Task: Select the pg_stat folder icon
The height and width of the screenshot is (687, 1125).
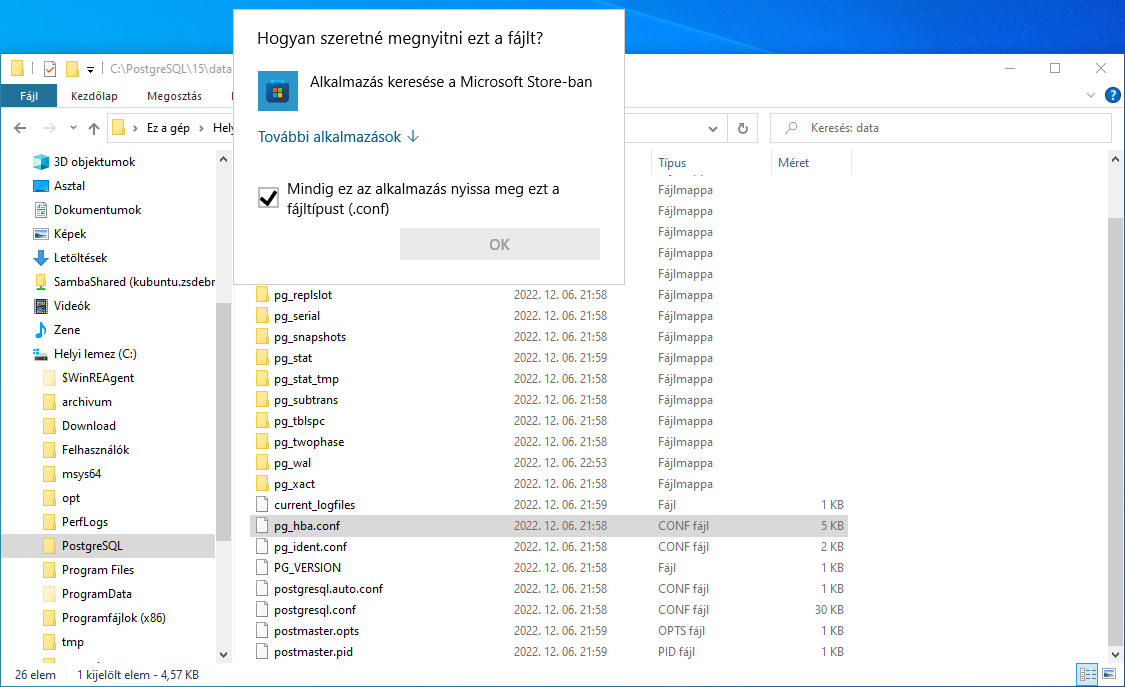Action: 263,358
